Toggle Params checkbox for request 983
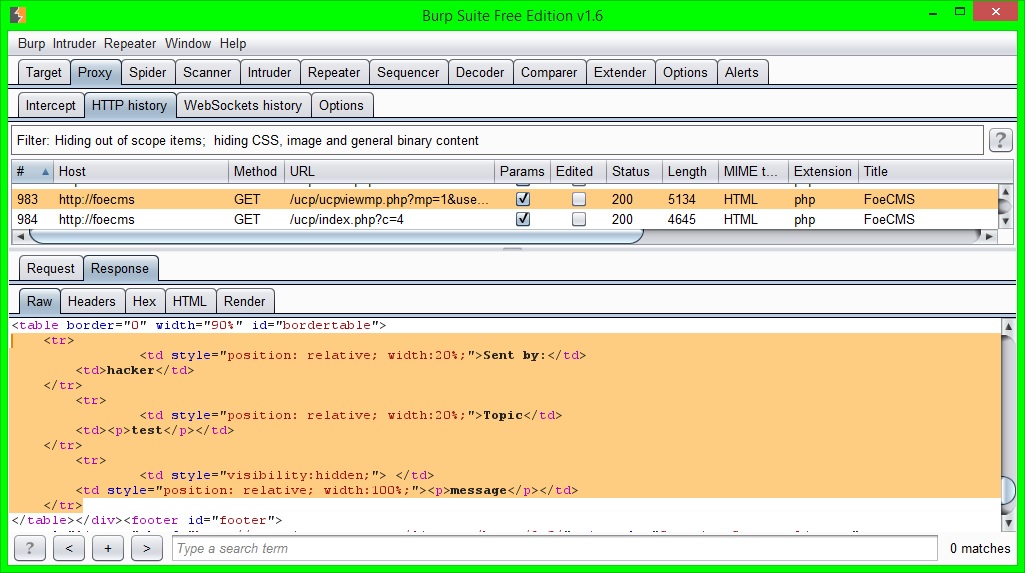Image resolution: width=1025 pixels, height=573 pixels. (523, 199)
